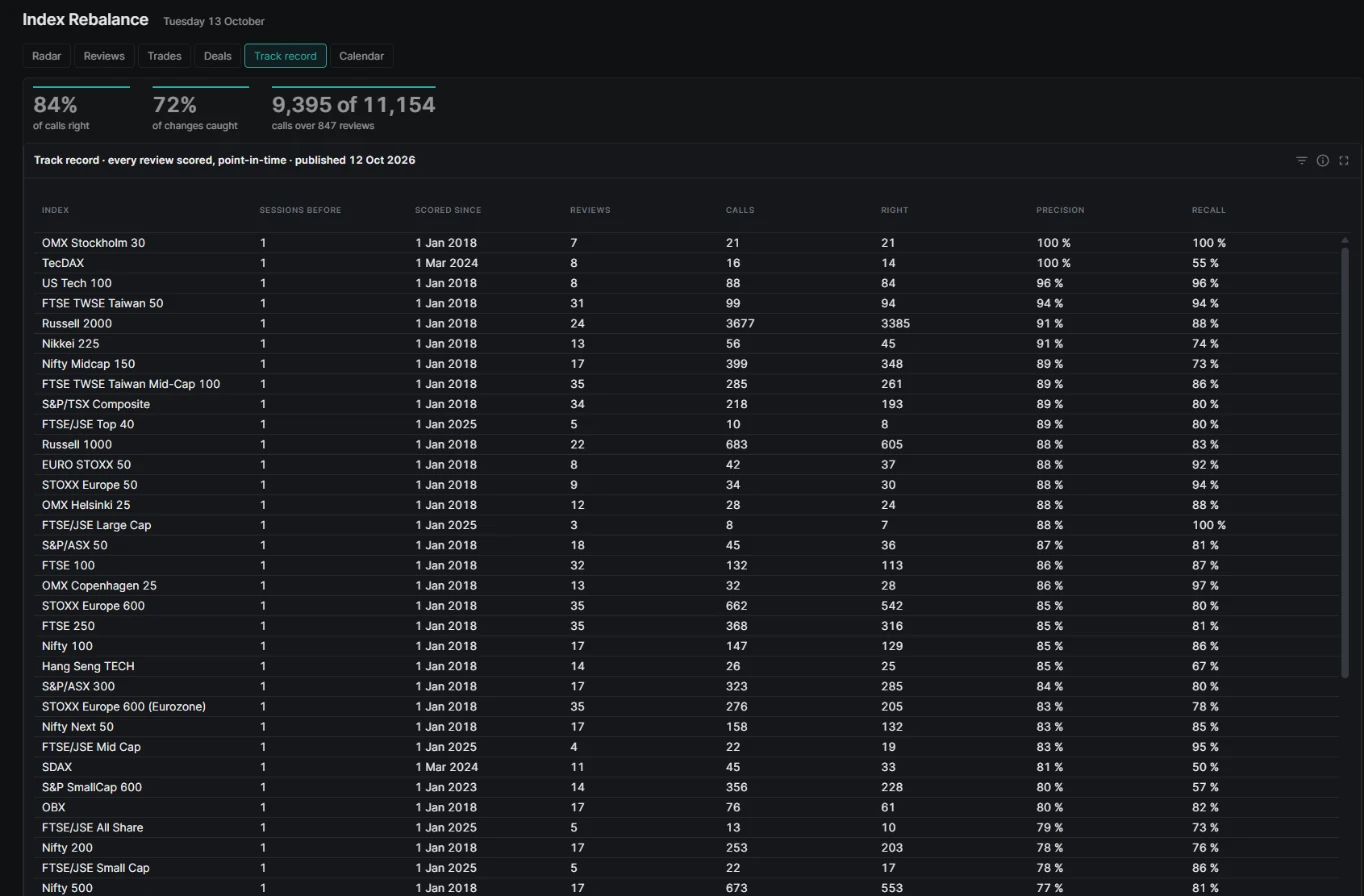Select the OMX Stockholm 30 row
1364x896 pixels.
[686, 243]
